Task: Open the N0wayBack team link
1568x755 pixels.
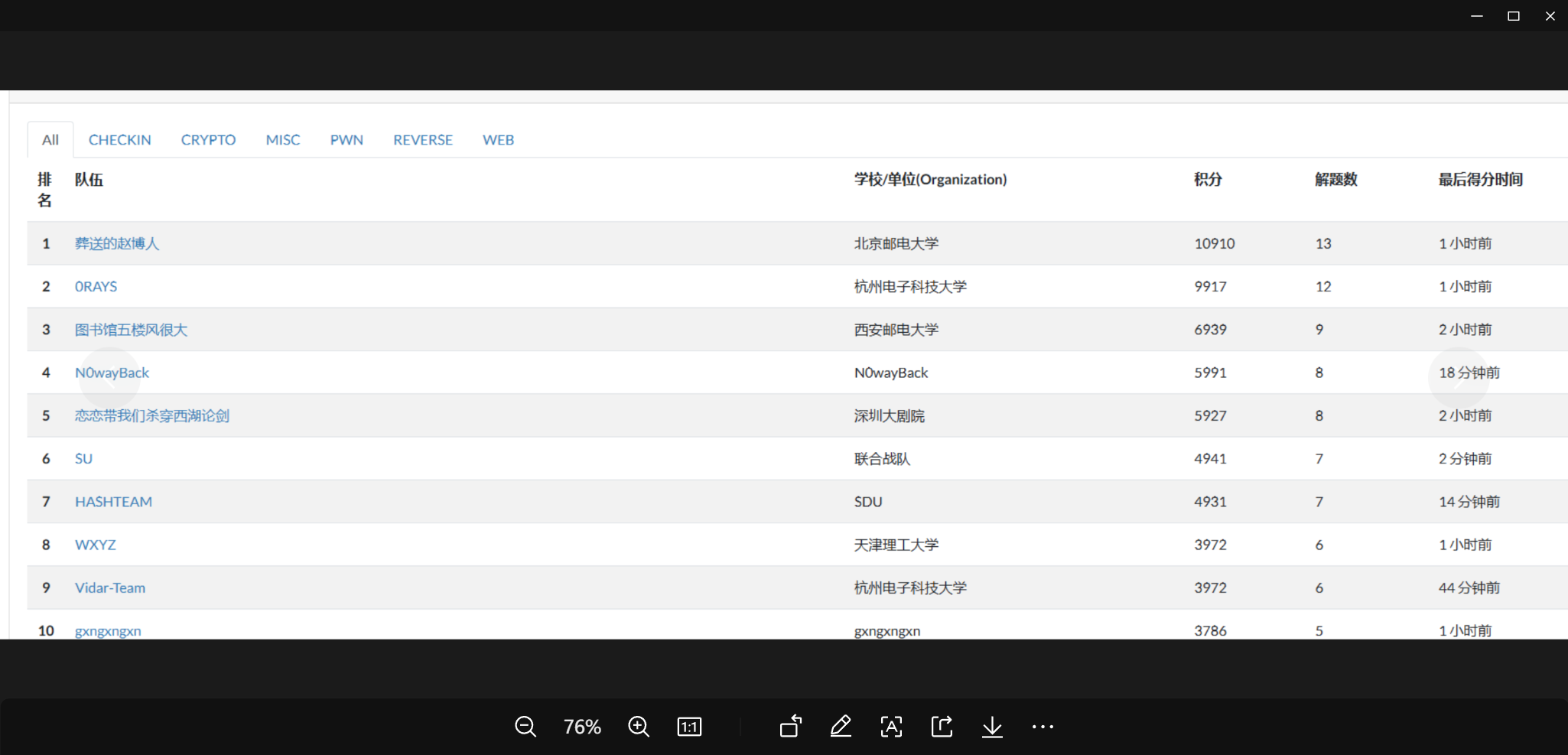Action: (112, 373)
